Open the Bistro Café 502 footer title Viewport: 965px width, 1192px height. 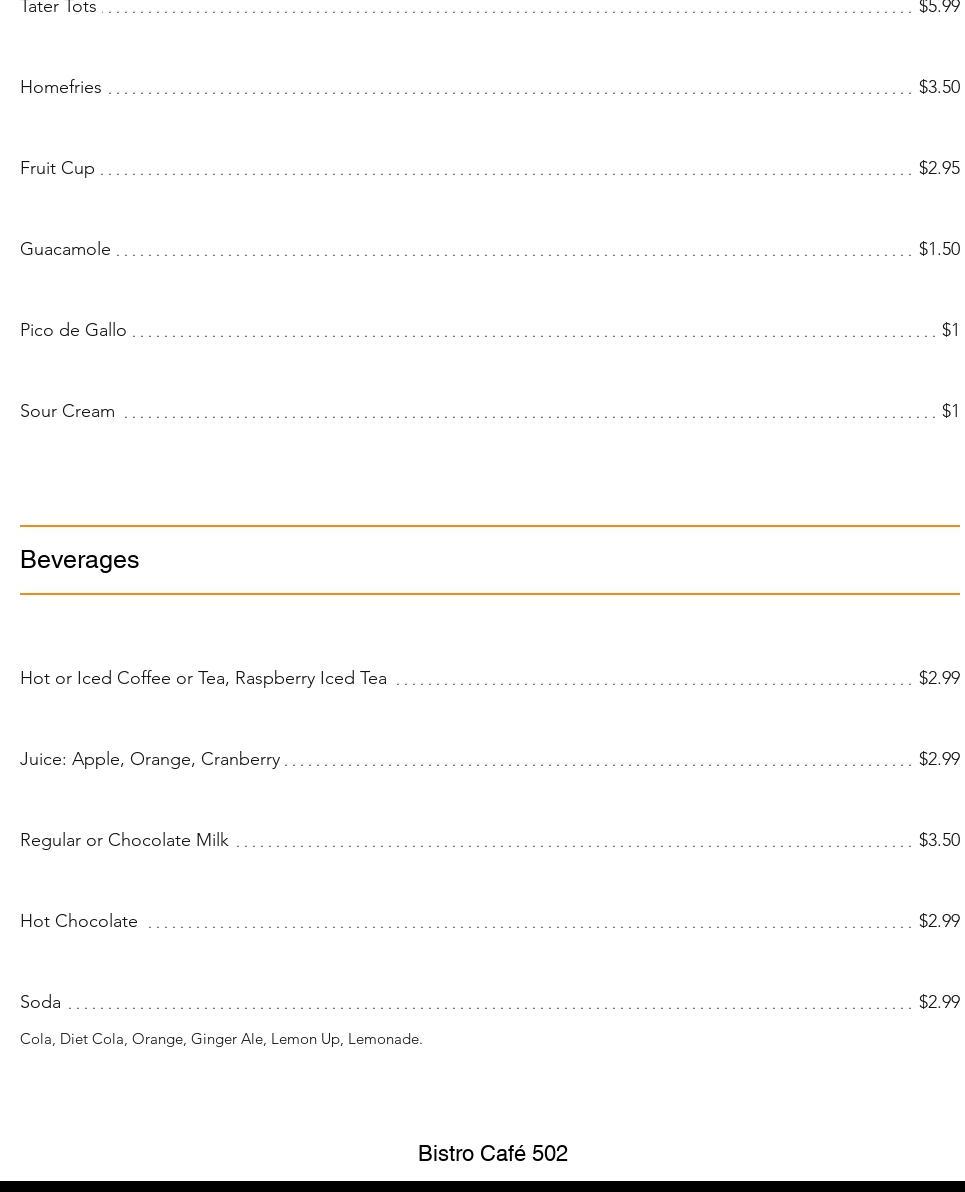click(x=493, y=1154)
